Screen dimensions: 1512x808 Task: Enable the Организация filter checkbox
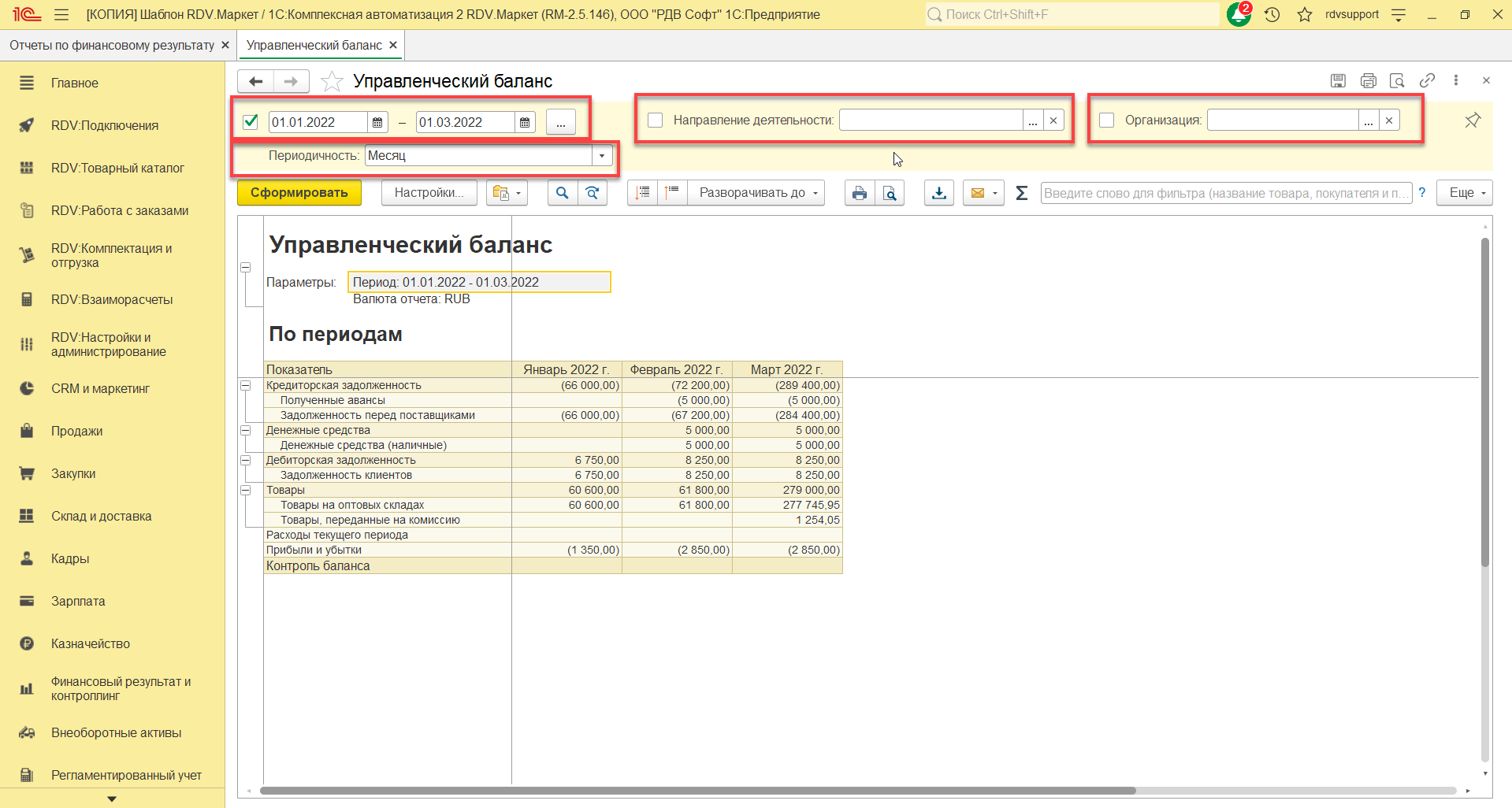tap(1106, 120)
